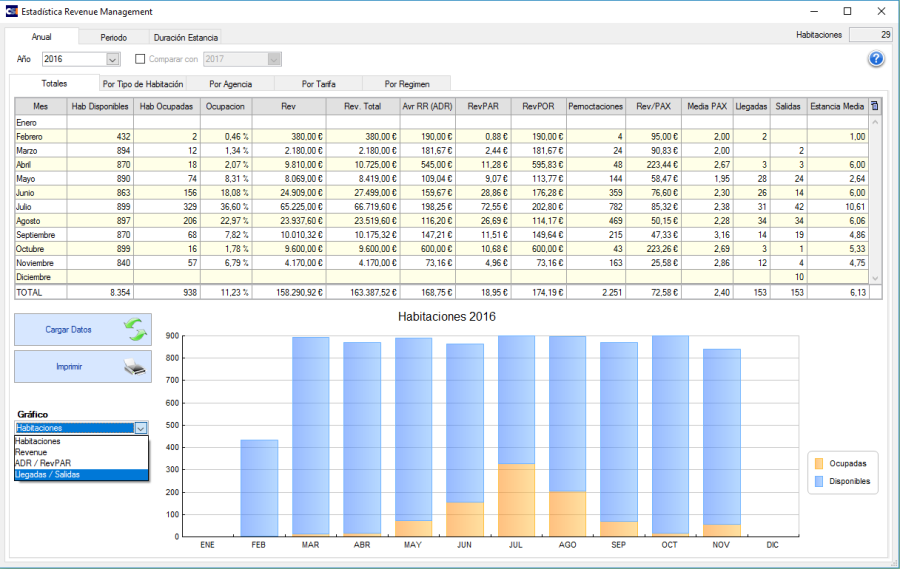
Task: Switch to the Periodo tab
Action: pyautogui.click(x=114, y=37)
